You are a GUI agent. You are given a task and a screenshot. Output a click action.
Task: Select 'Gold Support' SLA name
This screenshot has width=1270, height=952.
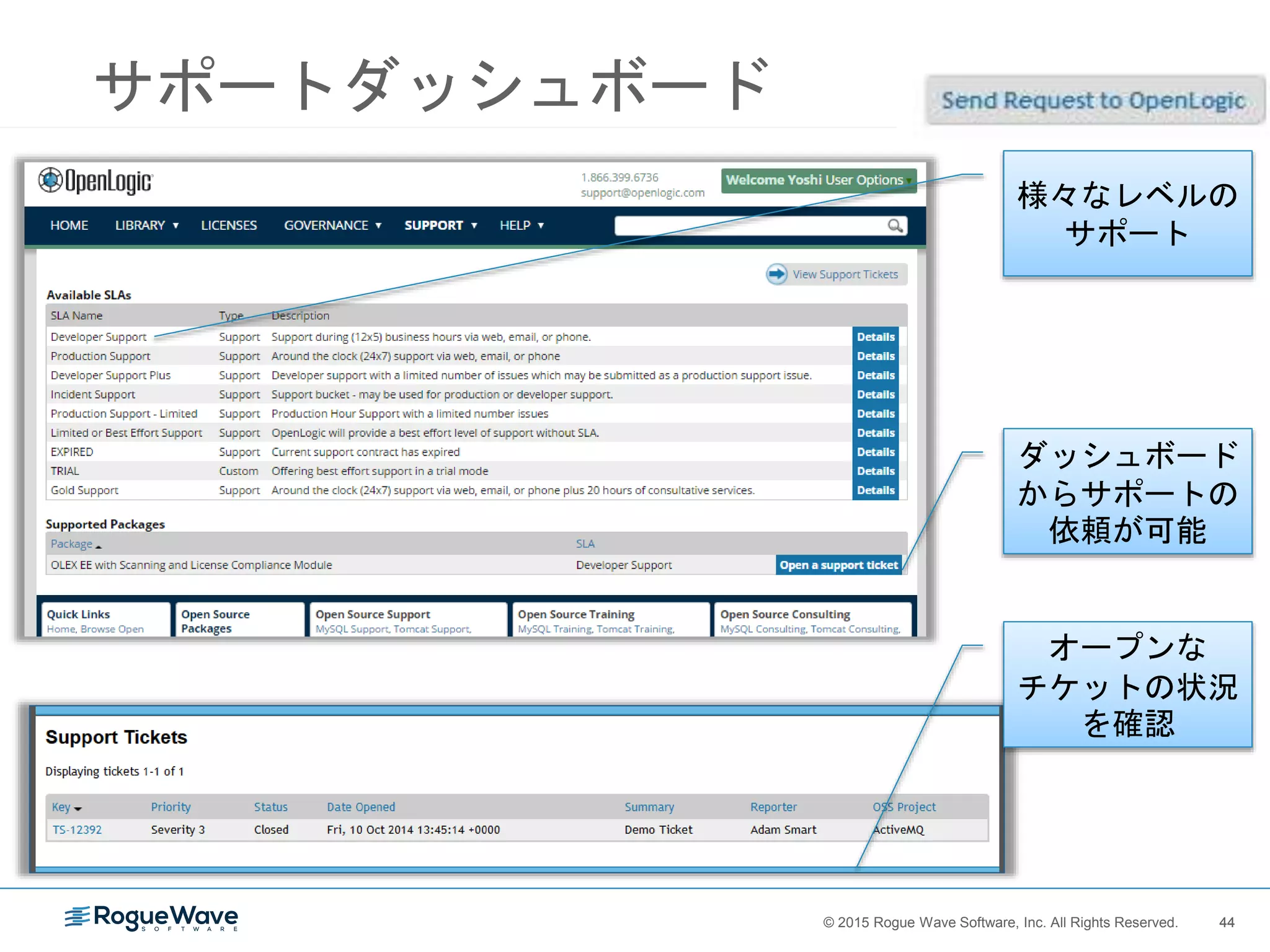click(84, 490)
